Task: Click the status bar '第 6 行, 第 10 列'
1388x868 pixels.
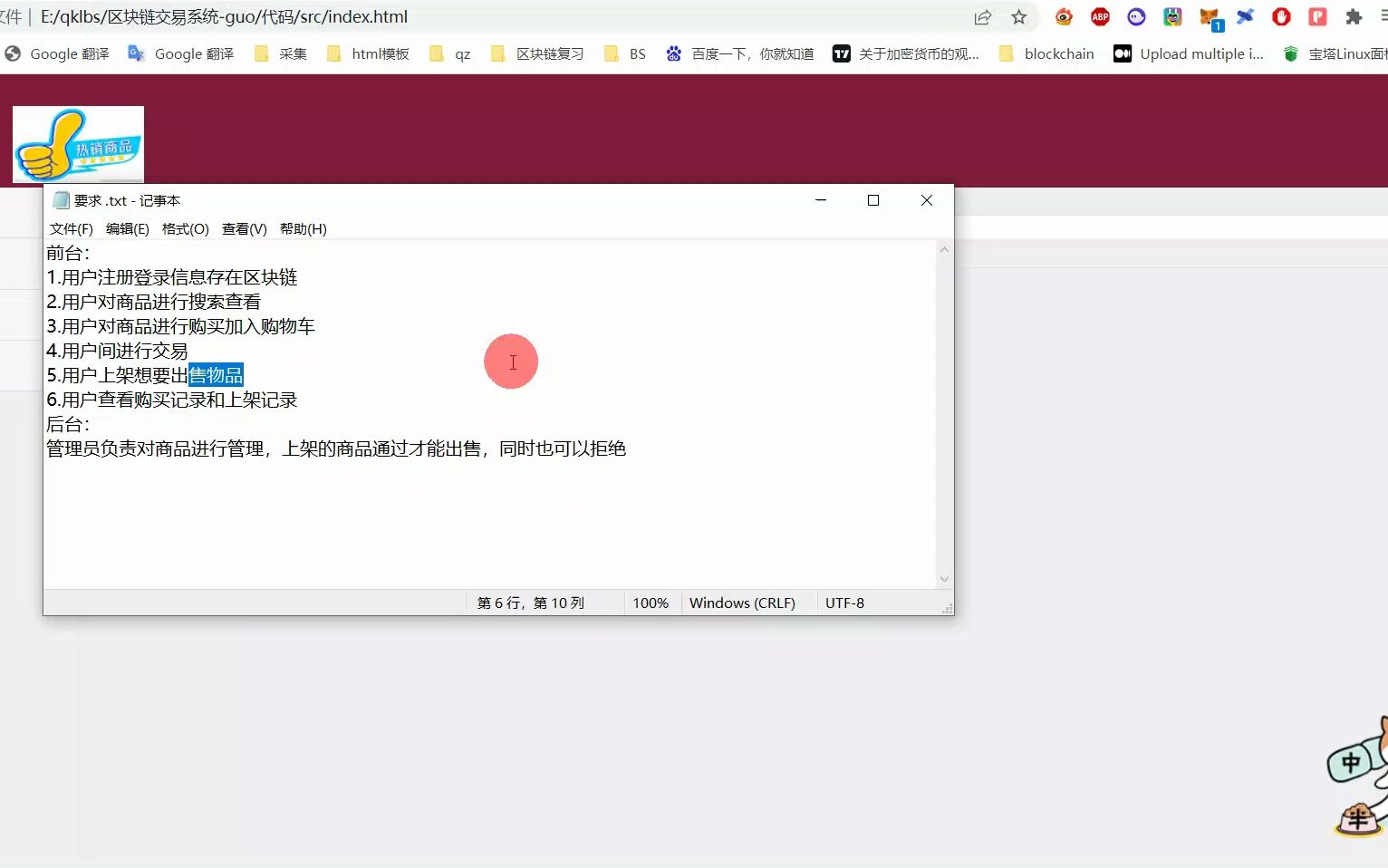Action: (x=531, y=603)
